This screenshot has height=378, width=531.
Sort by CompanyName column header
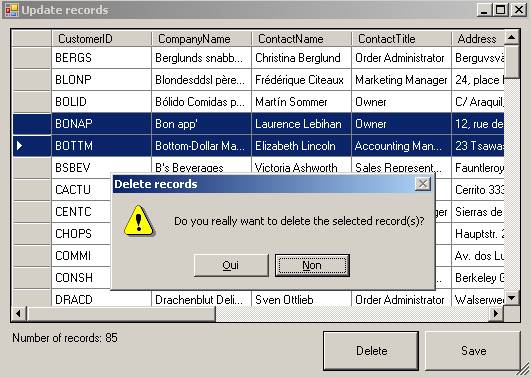(x=201, y=39)
